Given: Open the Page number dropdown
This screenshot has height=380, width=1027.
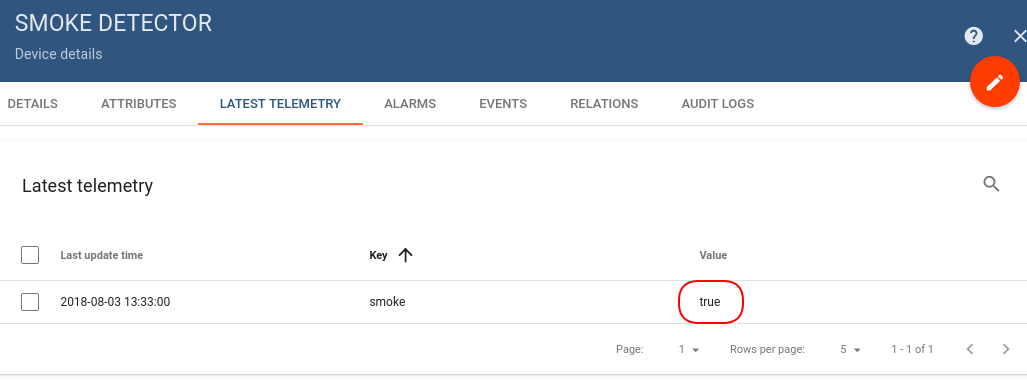Looking at the screenshot, I should click(689, 349).
